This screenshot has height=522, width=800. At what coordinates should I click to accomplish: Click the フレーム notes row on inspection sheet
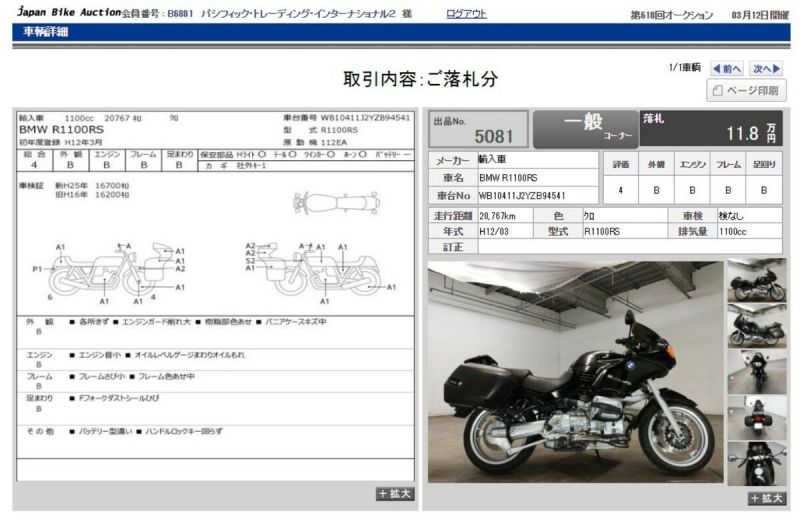215,381
